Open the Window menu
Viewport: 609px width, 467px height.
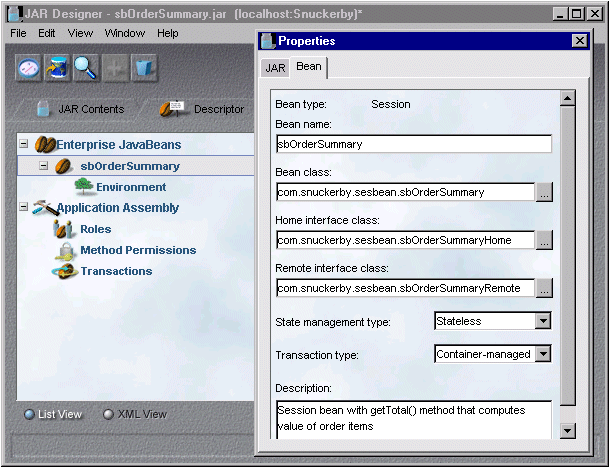(x=125, y=33)
